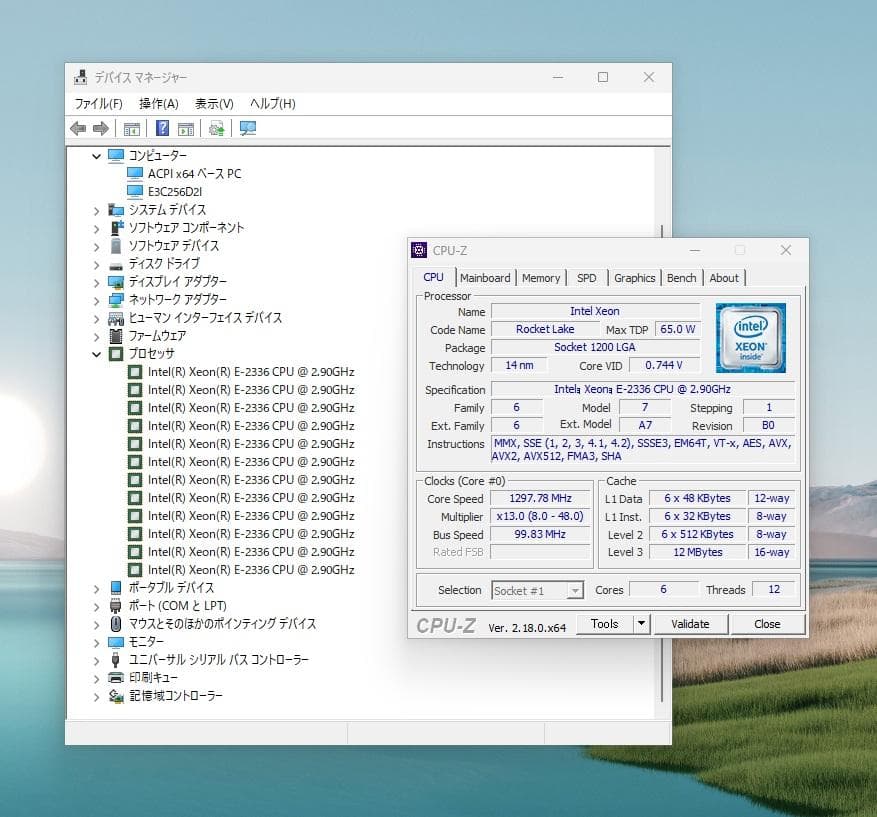Select the E3C256D2I computer entry
877x817 pixels.
pyautogui.click(x=175, y=192)
